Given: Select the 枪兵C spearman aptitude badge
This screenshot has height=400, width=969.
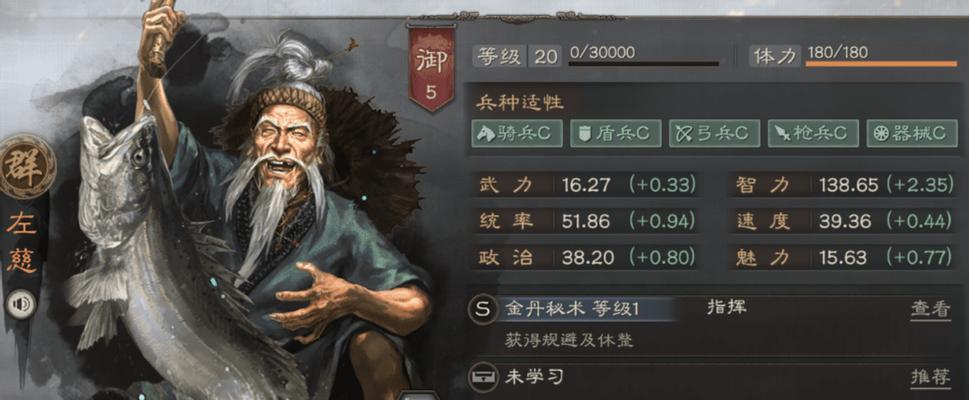Looking at the screenshot, I should tap(813, 134).
